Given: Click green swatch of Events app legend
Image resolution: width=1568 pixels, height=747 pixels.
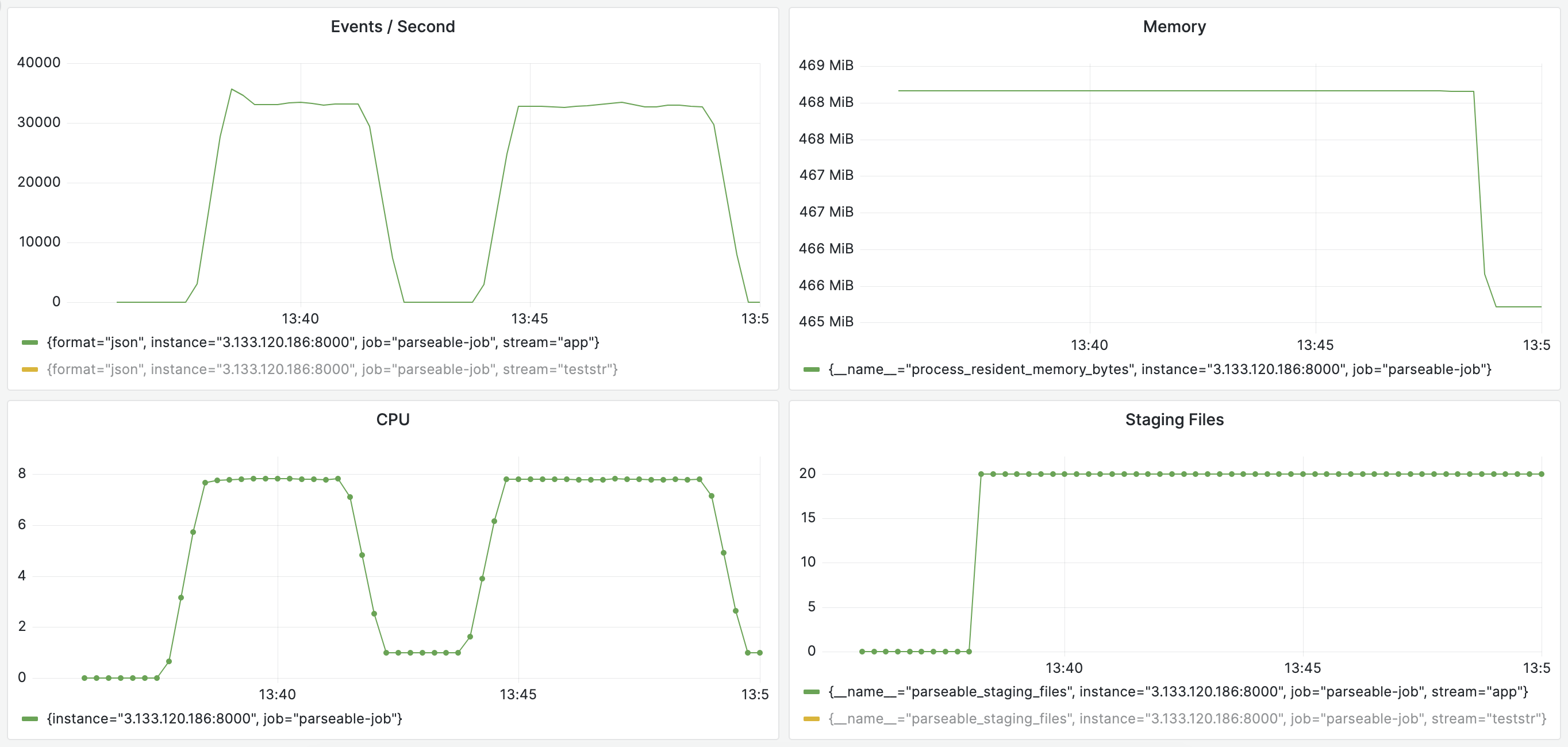Looking at the screenshot, I should 30,342.
